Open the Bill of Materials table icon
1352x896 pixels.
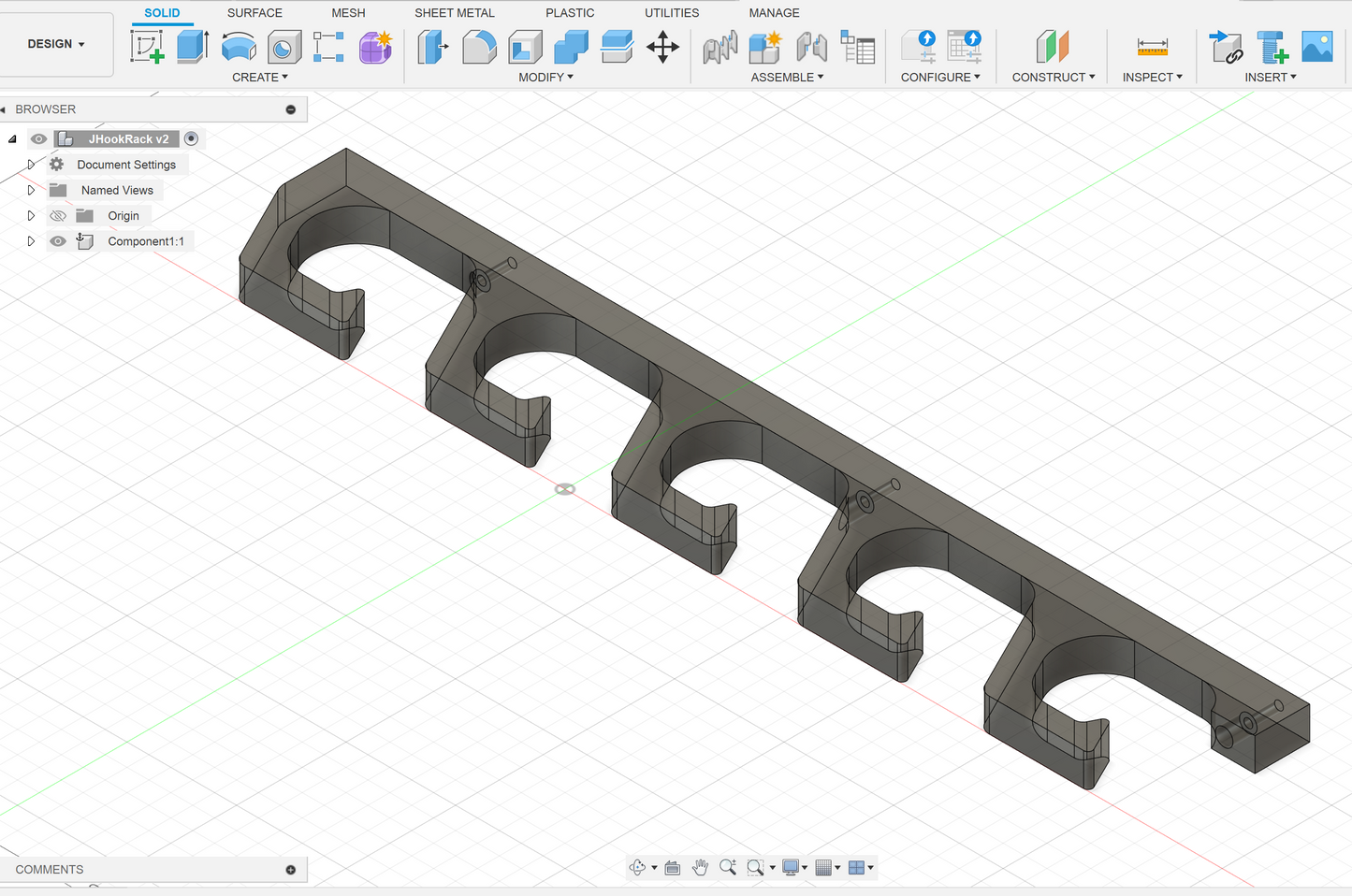point(858,47)
